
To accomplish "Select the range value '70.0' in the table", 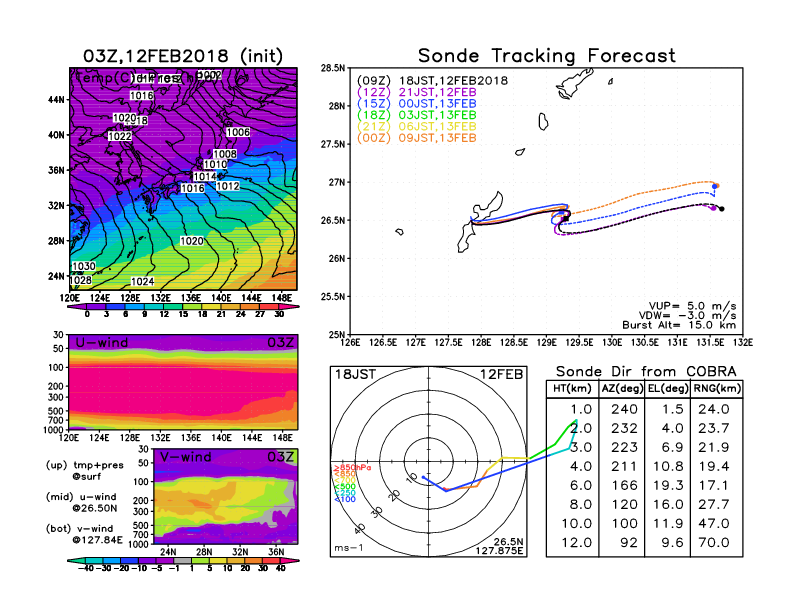I will tap(714, 543).
